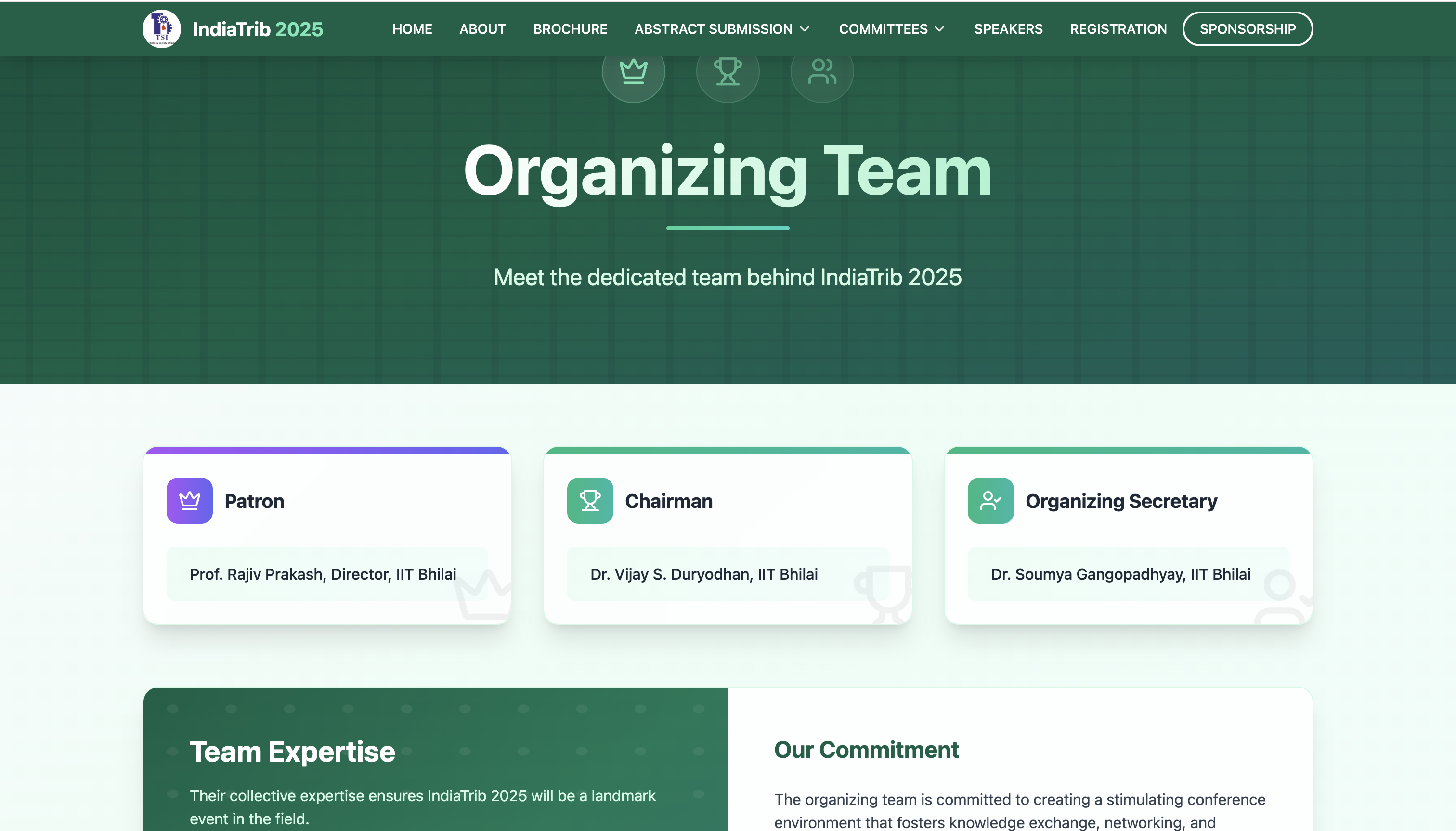The height and width of the screenshot is (831, 1456).
Task: Click the purple crown icon beside Patron
Action: 190,501
